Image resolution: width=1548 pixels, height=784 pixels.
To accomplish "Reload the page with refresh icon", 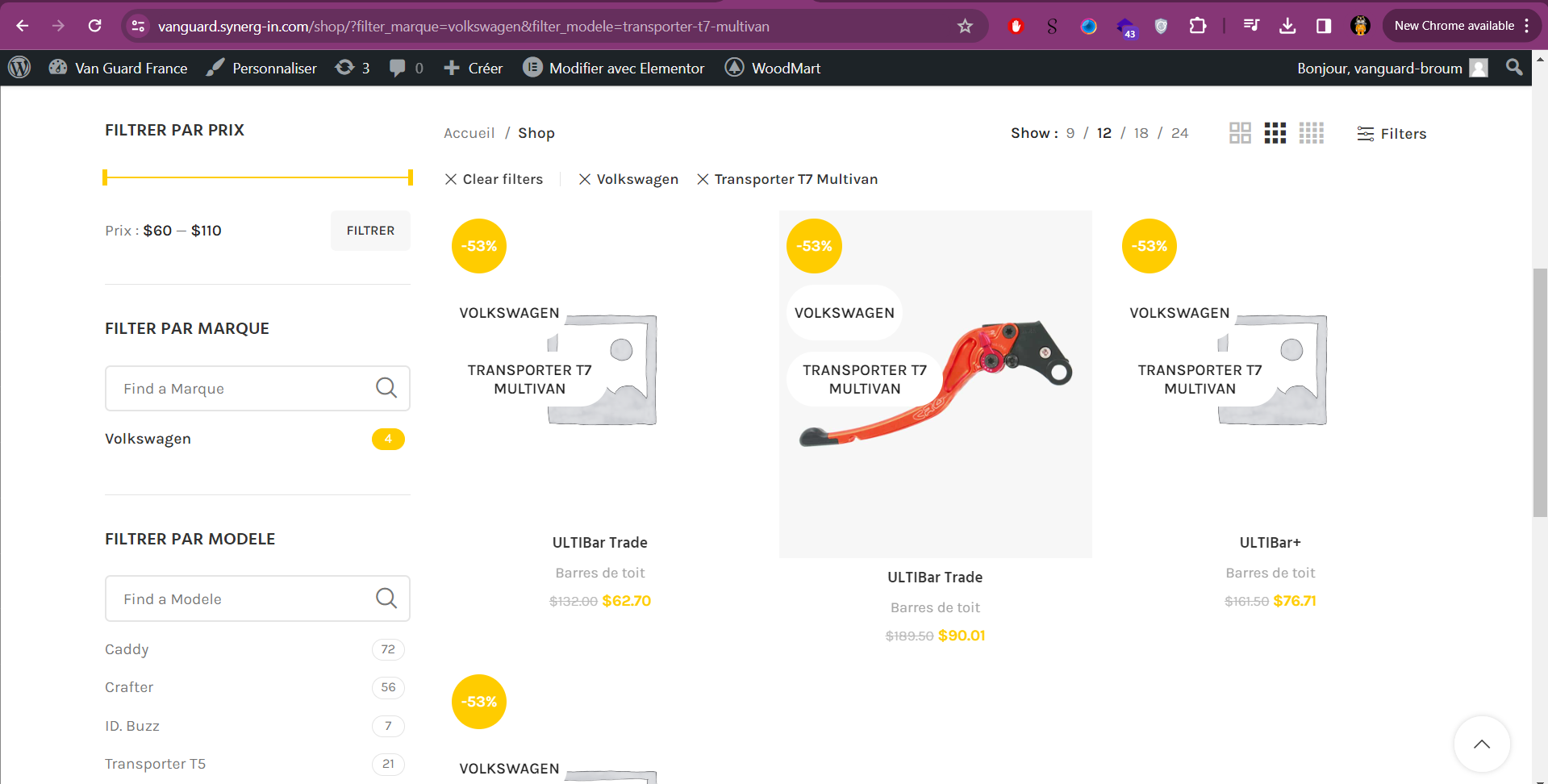I will (94, 26).
